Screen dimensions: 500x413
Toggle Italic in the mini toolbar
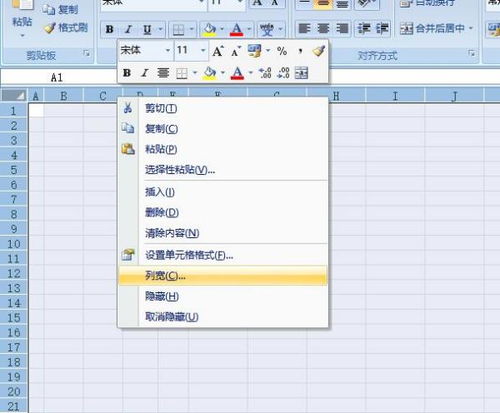tap(145, 73)
